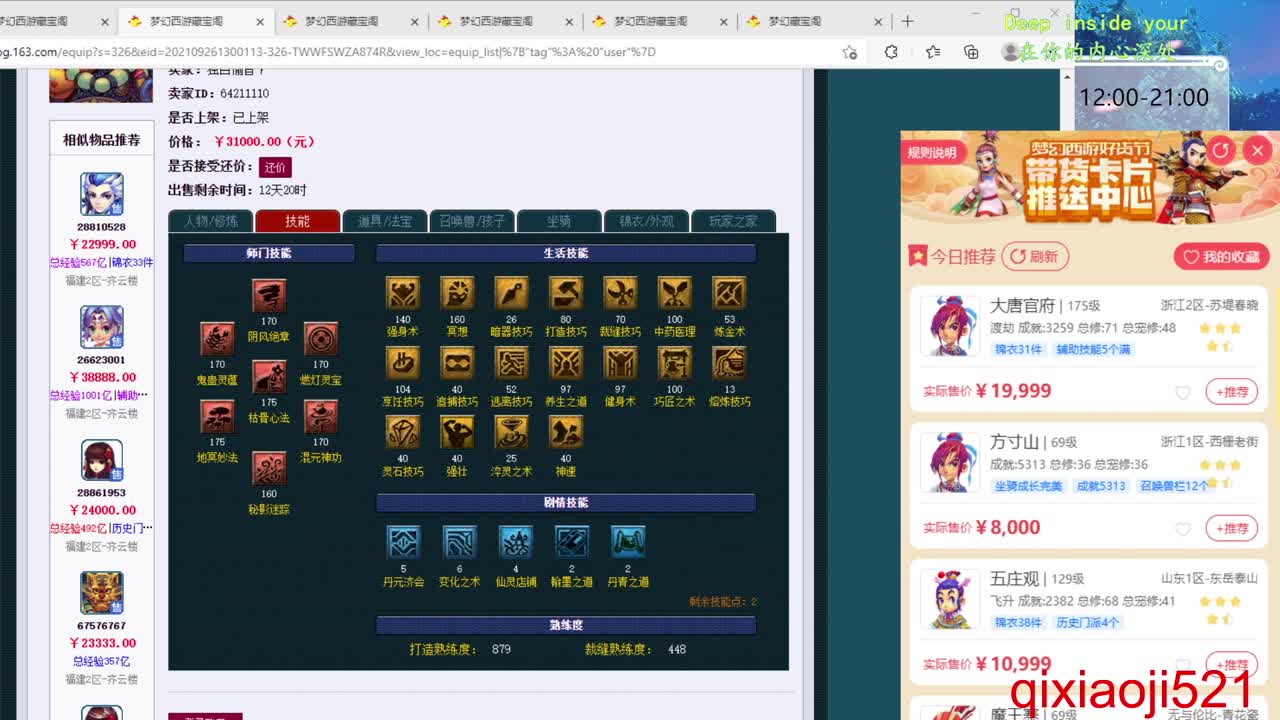Open 我的收藏 favorites
This screenshot has height=720, width=1280.
point(1221,257)
